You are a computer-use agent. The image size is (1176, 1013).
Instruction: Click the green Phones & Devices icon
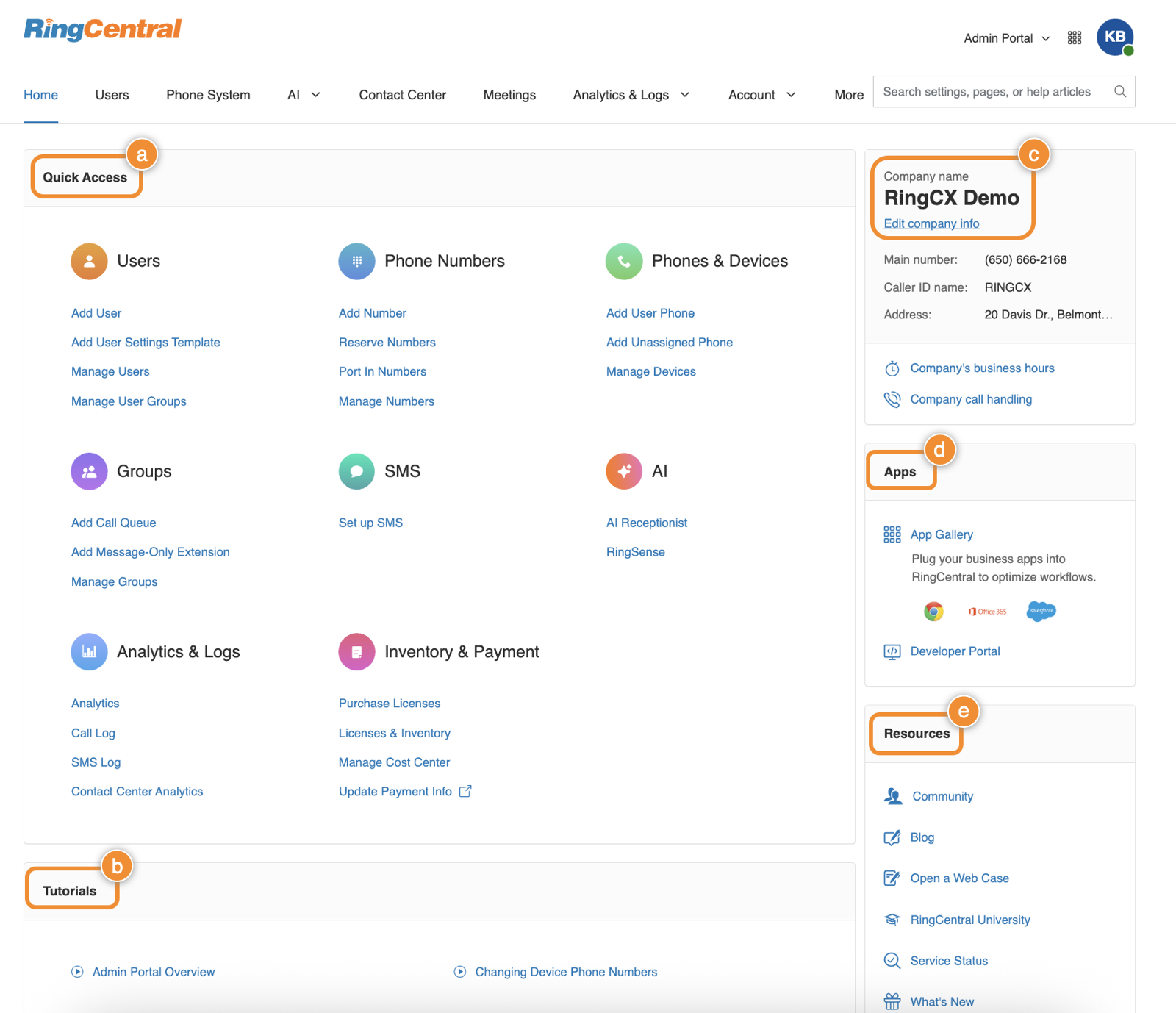click(624, 261)
